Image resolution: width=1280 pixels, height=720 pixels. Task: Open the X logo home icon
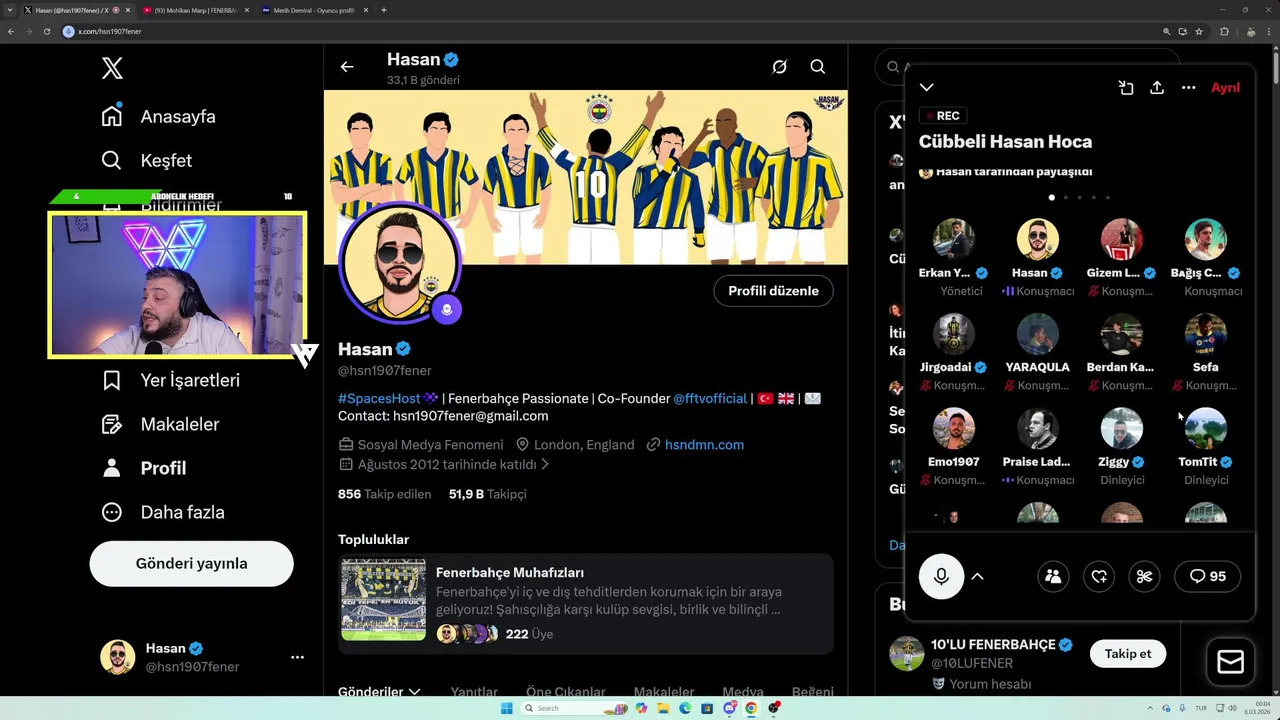click(x=112, y=68)
